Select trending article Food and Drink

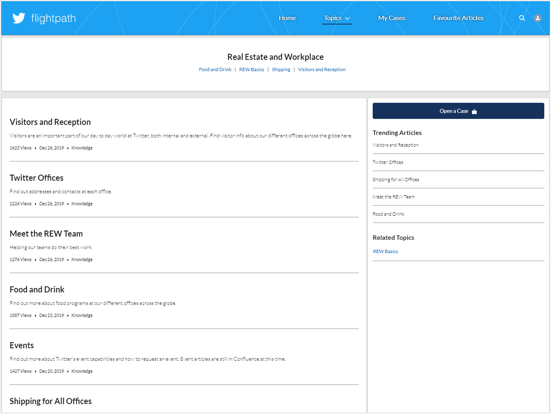click(x=388, y=214)
